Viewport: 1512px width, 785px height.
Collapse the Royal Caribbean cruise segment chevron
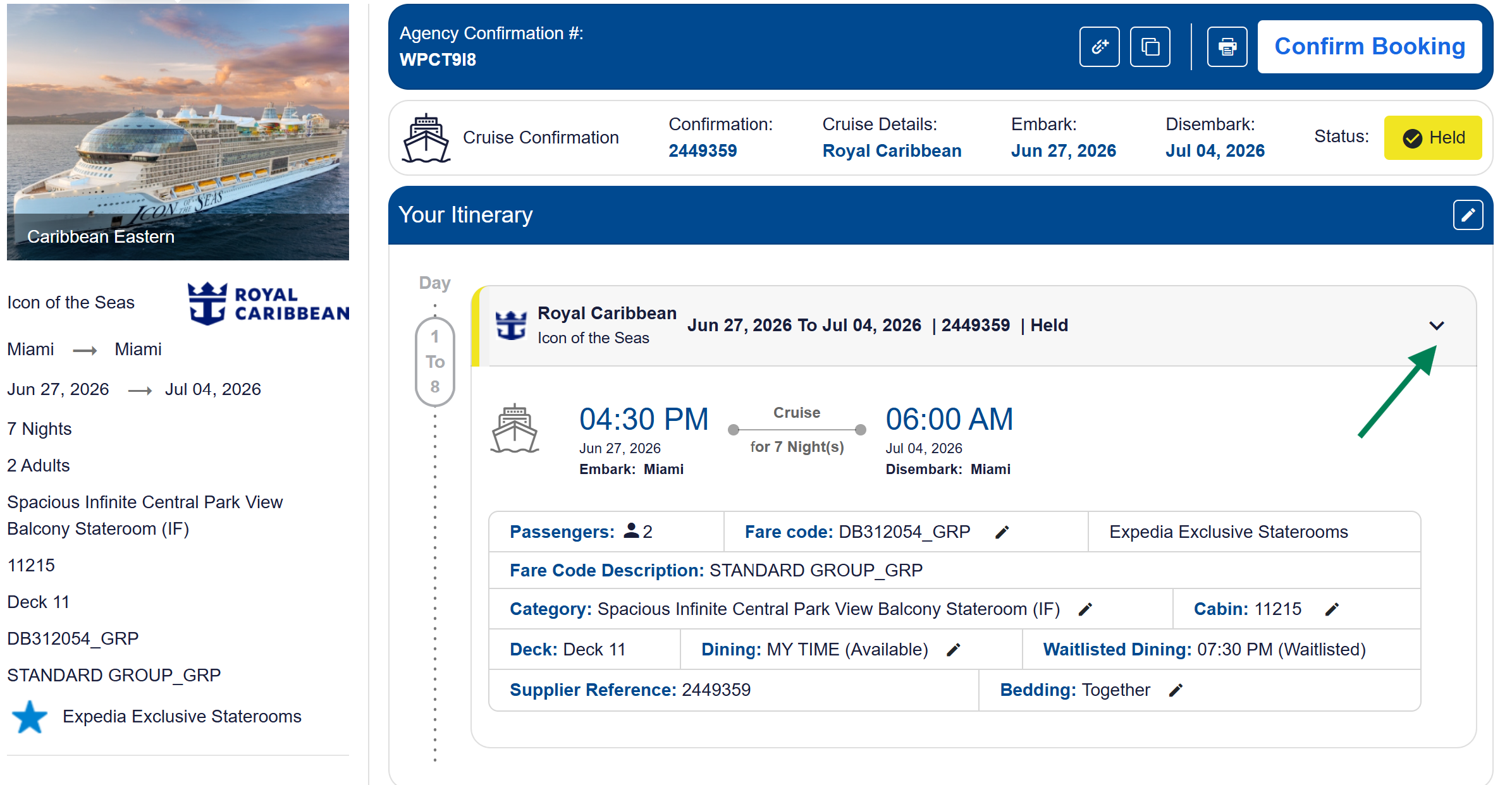click(x=1436, y=326)
